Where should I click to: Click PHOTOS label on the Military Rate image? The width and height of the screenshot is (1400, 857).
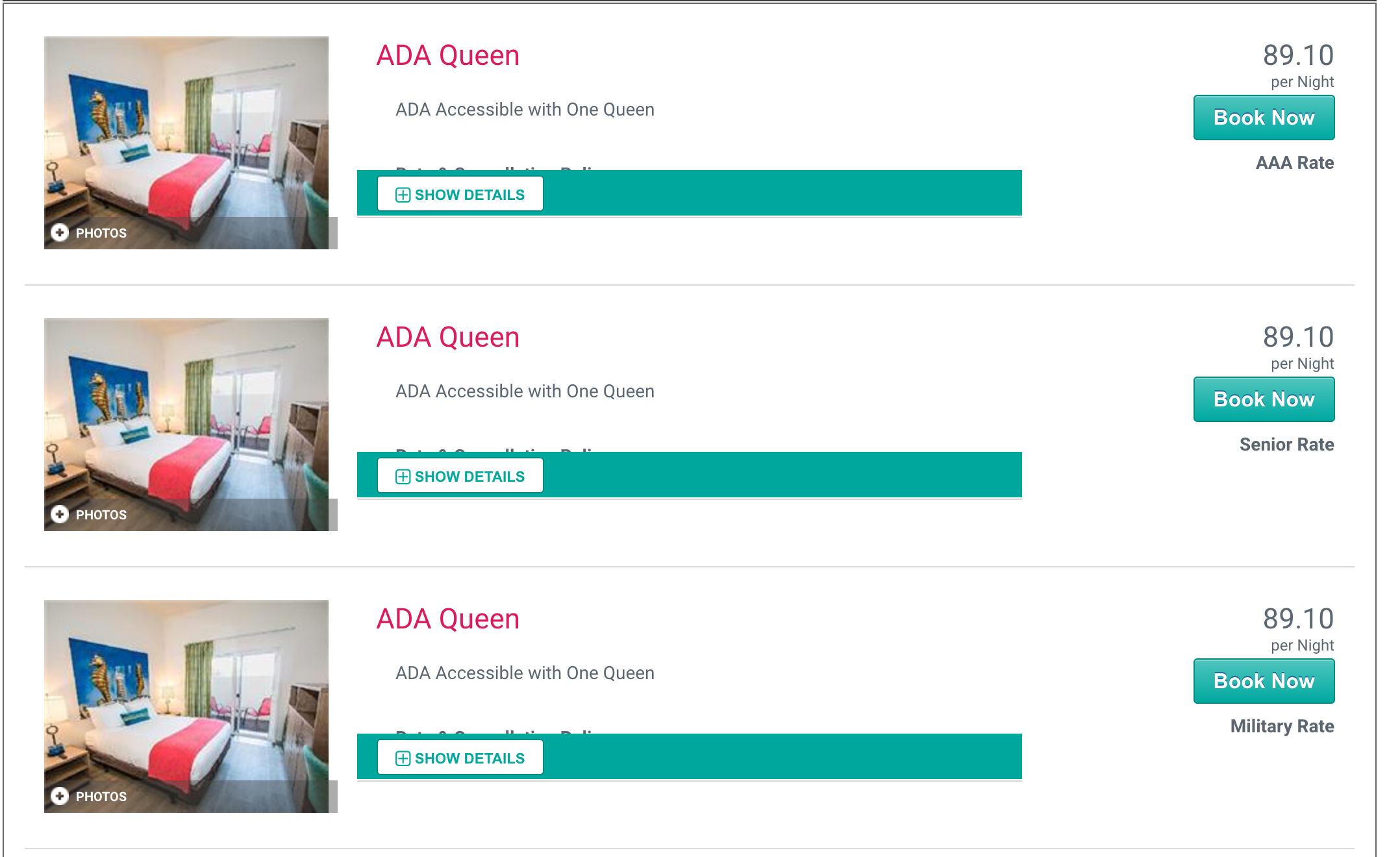101,797
